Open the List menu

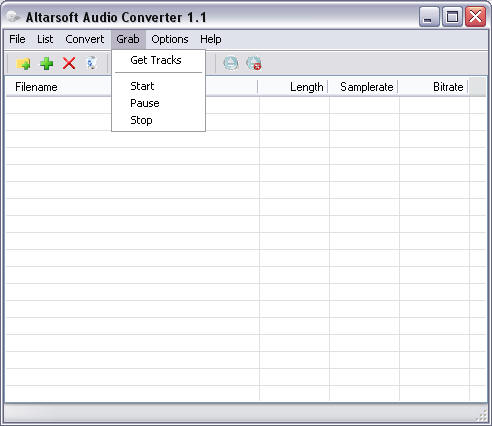coord(45,39)
